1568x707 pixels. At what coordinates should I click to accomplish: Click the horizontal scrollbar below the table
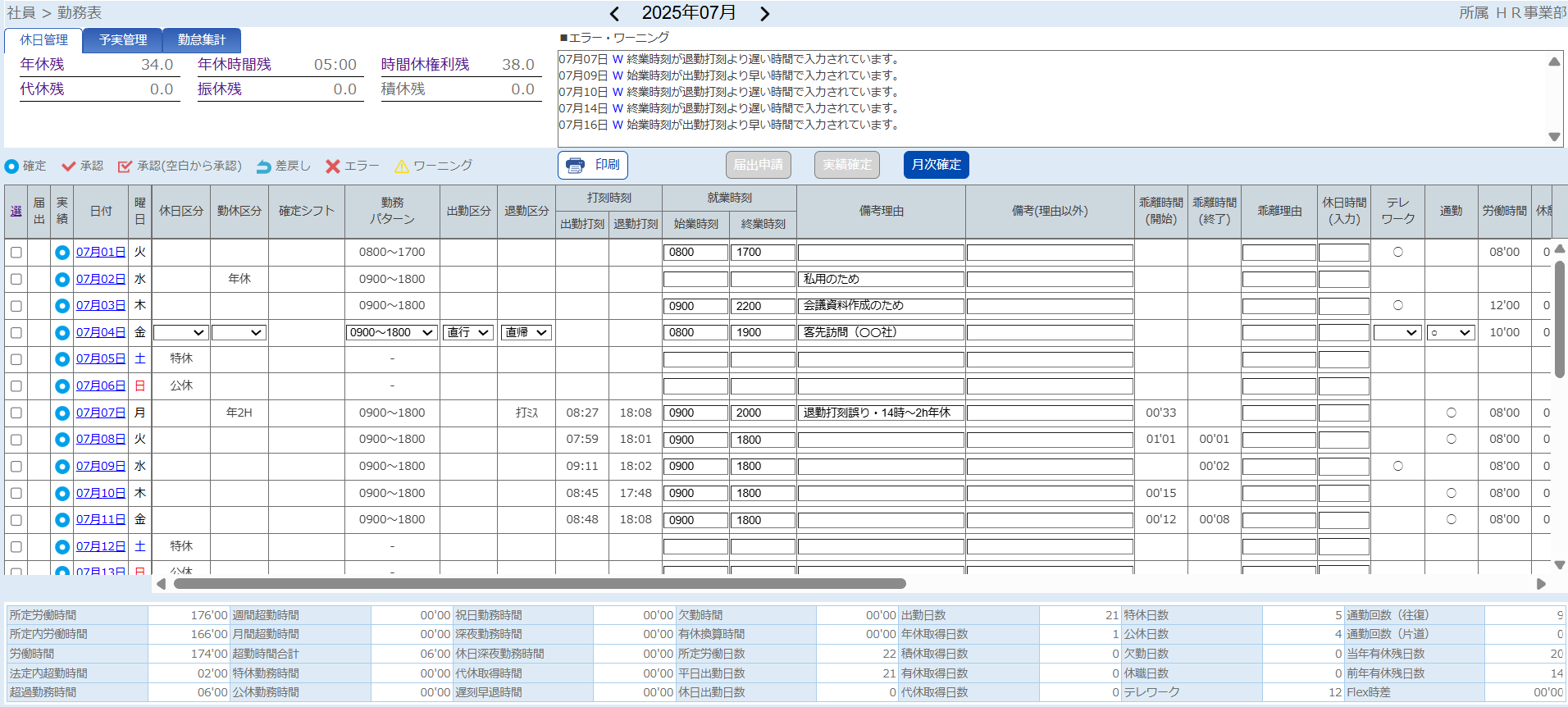click(x=540, y=584)
